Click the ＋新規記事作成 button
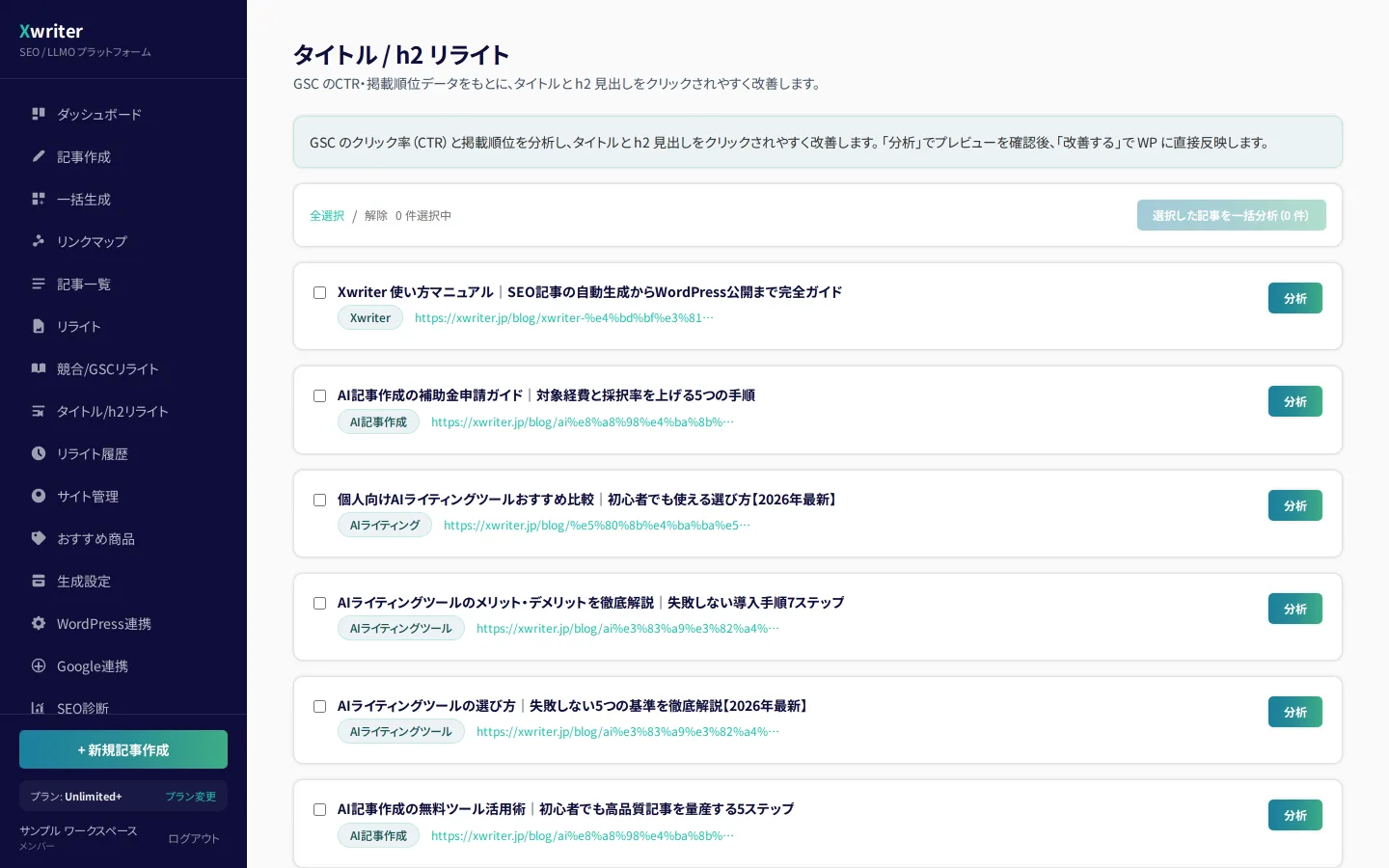The width and height of the screenshot is (1389, 868). [x=123, y=749]
